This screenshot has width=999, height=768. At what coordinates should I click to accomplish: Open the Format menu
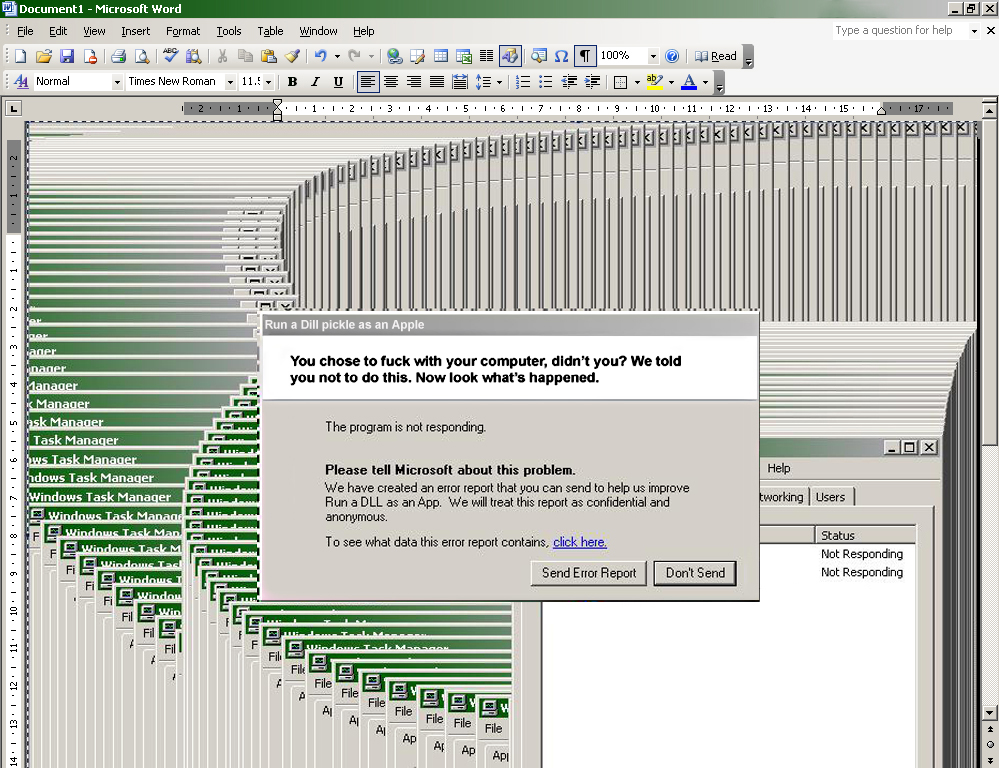[183, 31]
